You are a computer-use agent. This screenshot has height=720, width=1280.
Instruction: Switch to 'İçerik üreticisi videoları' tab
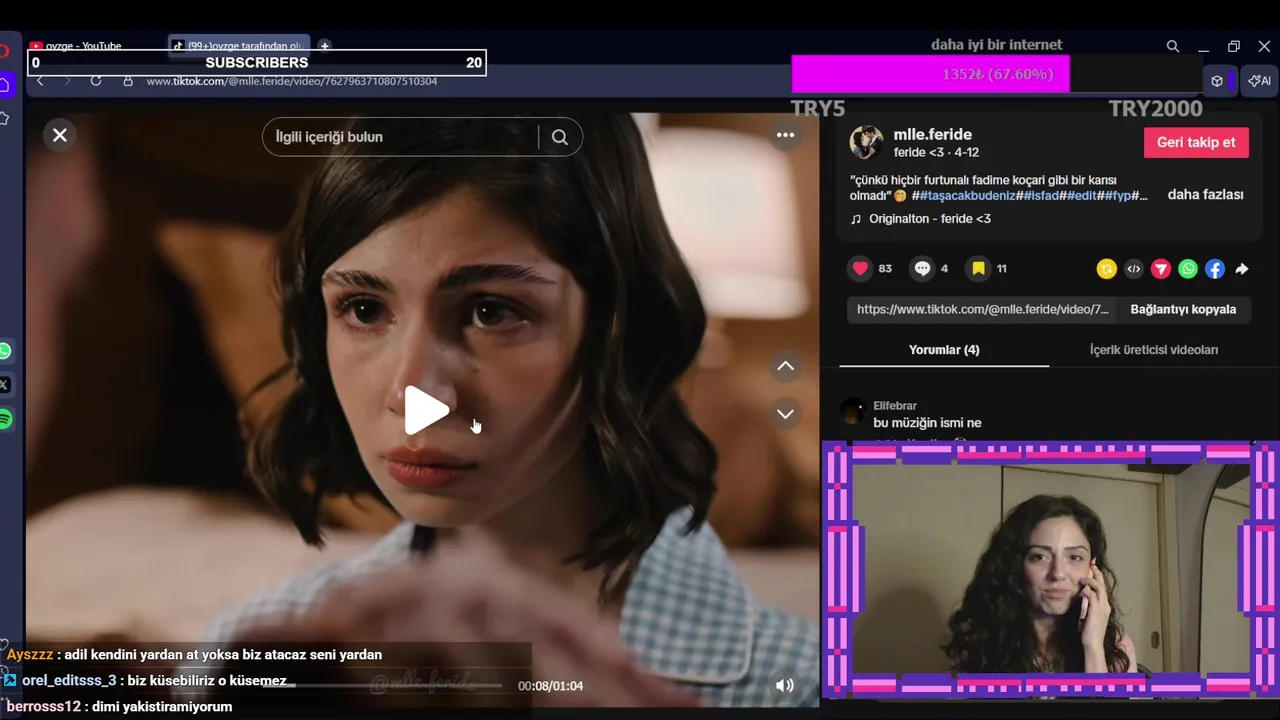tap(1154, 350)
